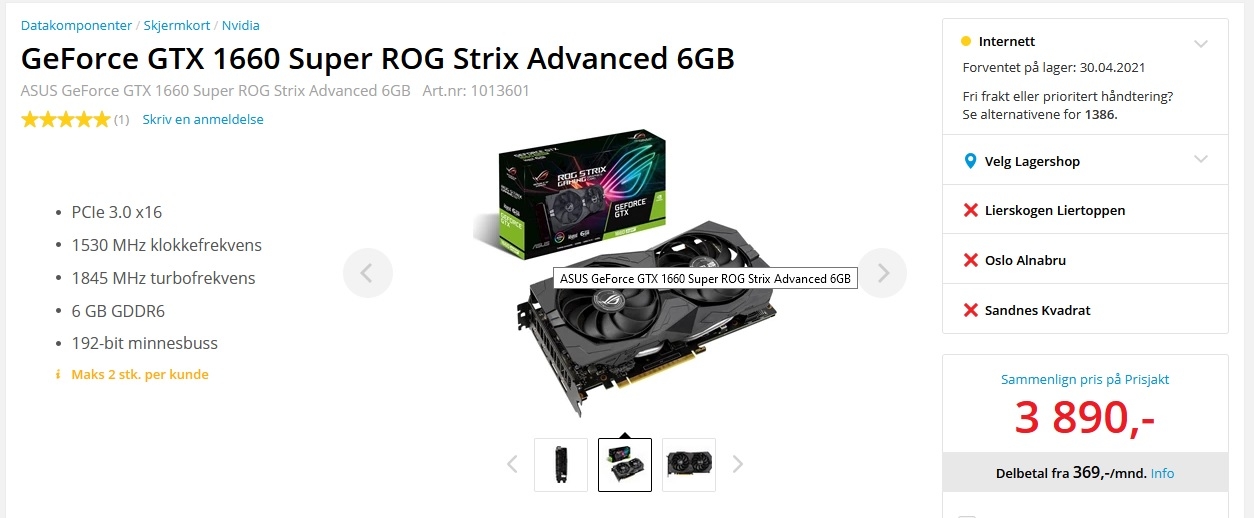Screen dimensions: 1254x518
Task: Show the previous product image arrow
Action: tap(367, 272)
